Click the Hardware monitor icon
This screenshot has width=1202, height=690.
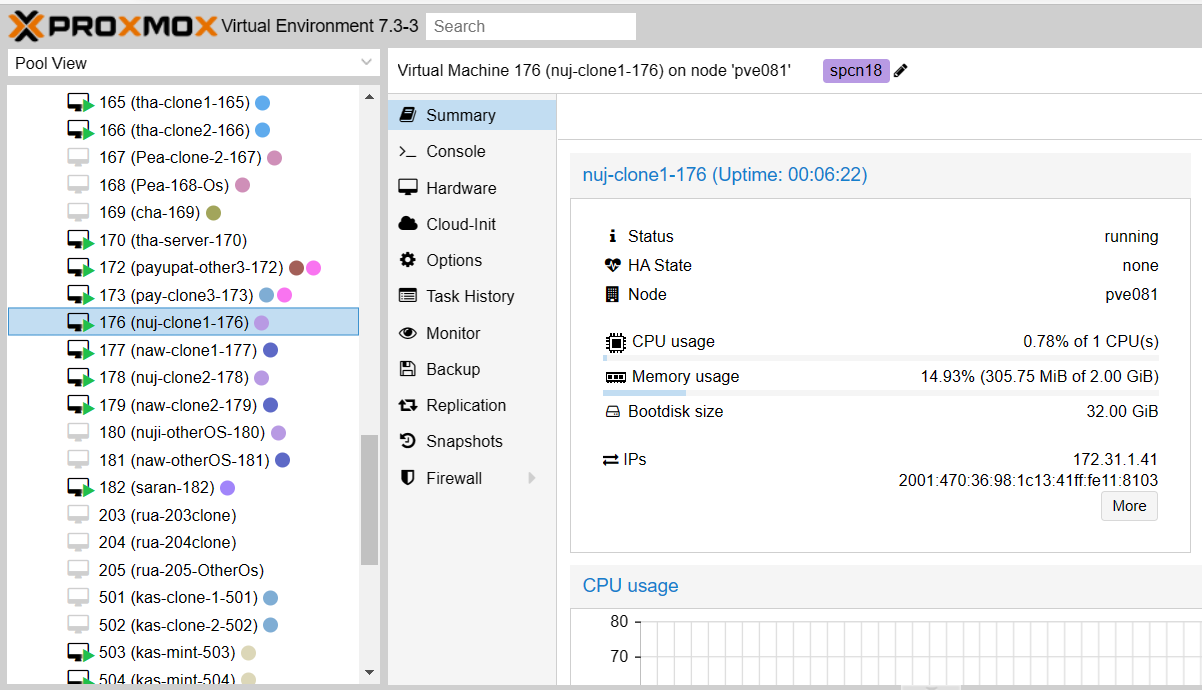click(407, 188)
